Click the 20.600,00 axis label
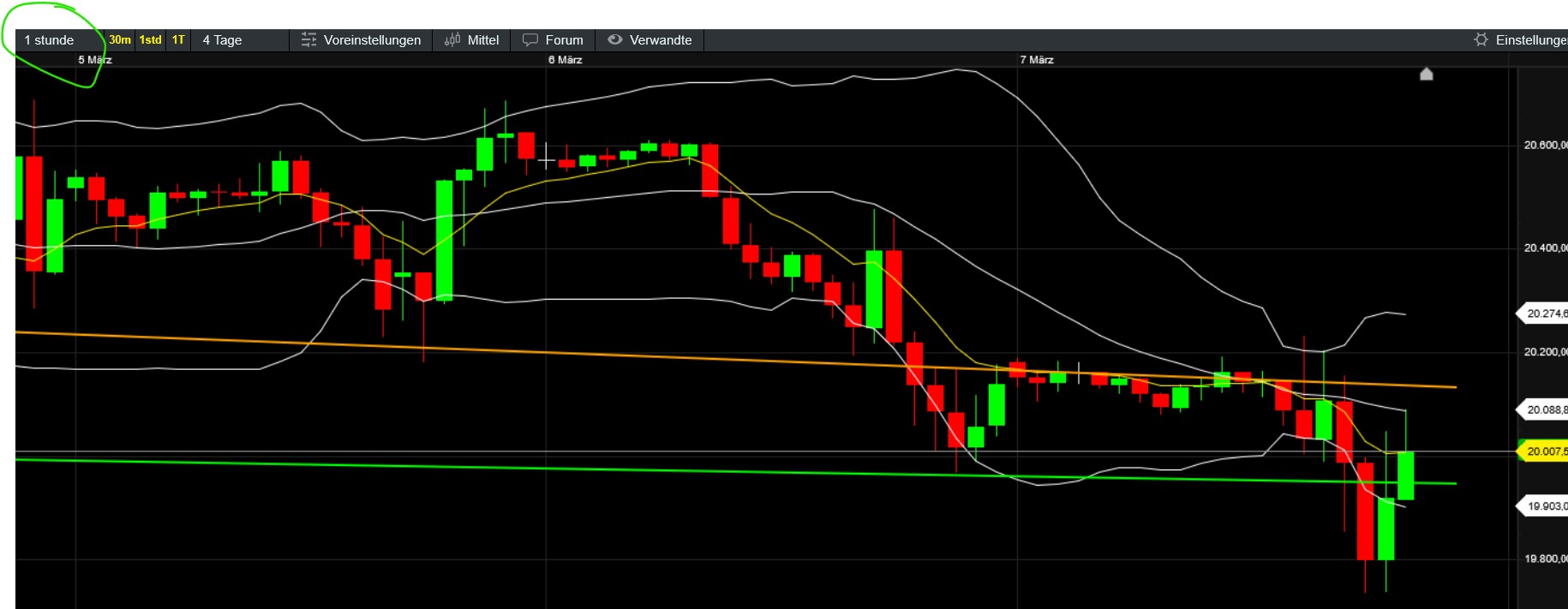This screenshot has height=609, width=1568. click(x=1546, y=145)
